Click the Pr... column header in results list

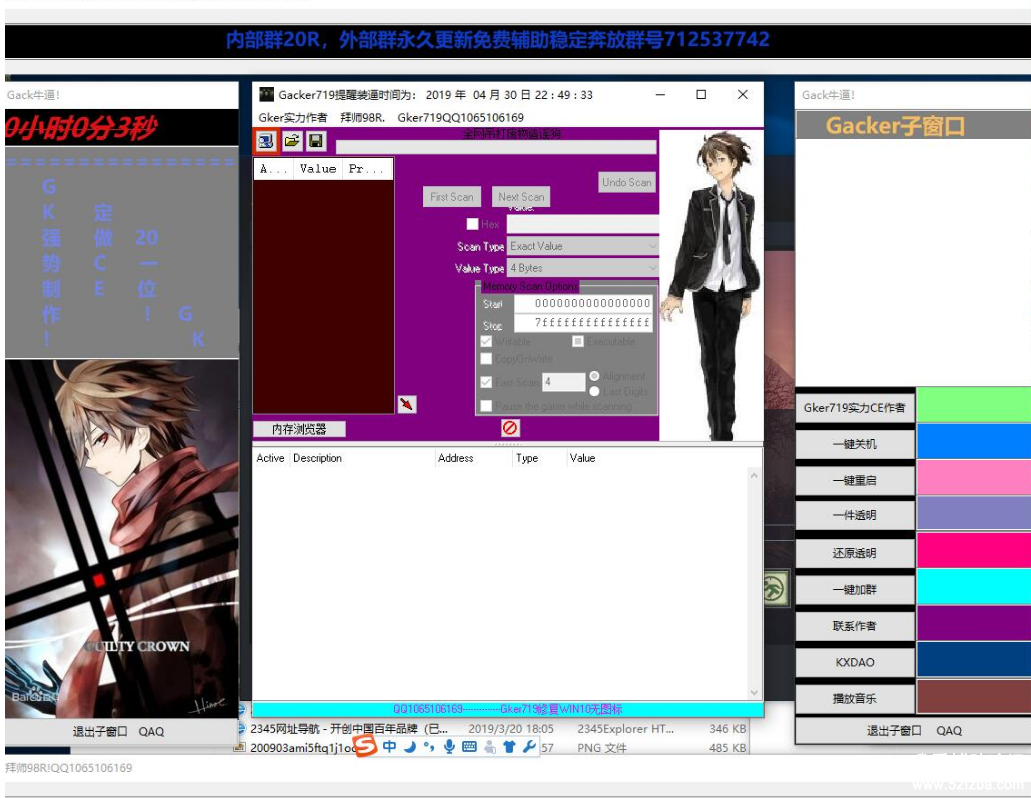[x=366, y=169]
